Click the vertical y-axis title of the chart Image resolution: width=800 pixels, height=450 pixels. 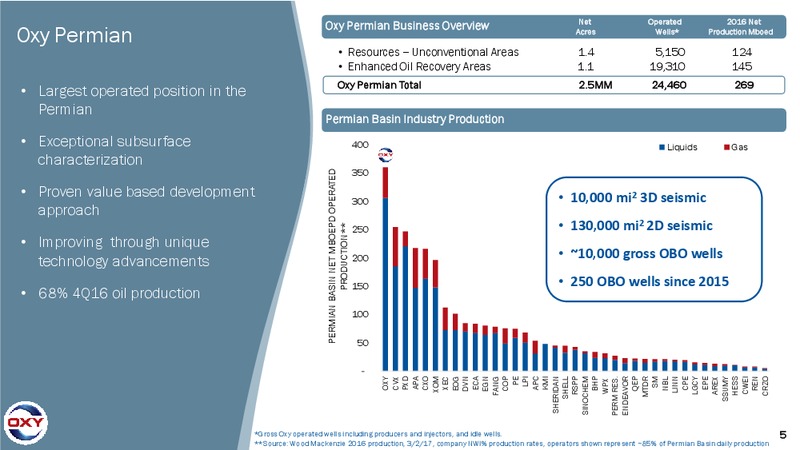[337, 256]
